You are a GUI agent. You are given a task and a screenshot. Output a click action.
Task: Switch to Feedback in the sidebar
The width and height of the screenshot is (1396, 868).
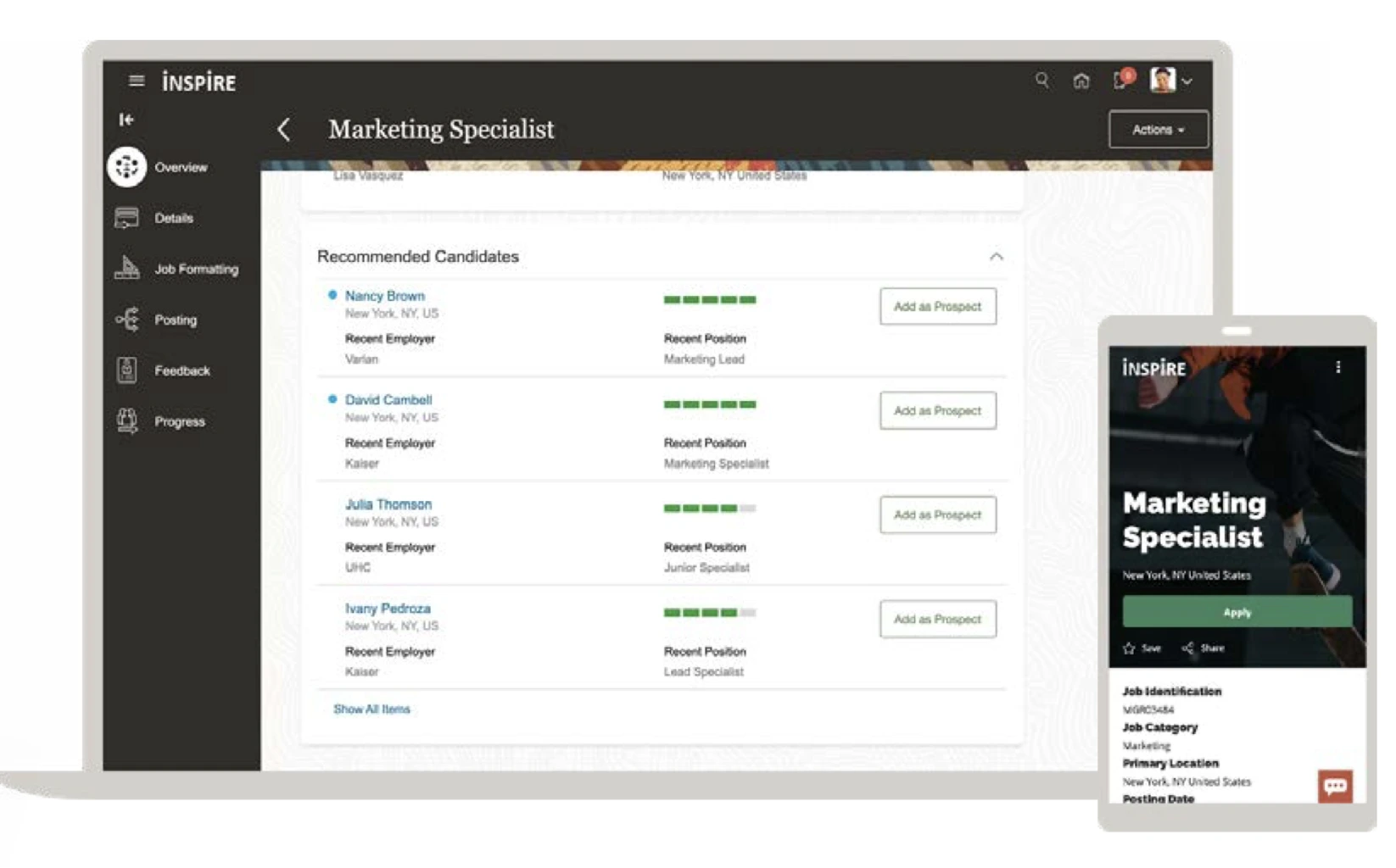[x=181, y=370]
